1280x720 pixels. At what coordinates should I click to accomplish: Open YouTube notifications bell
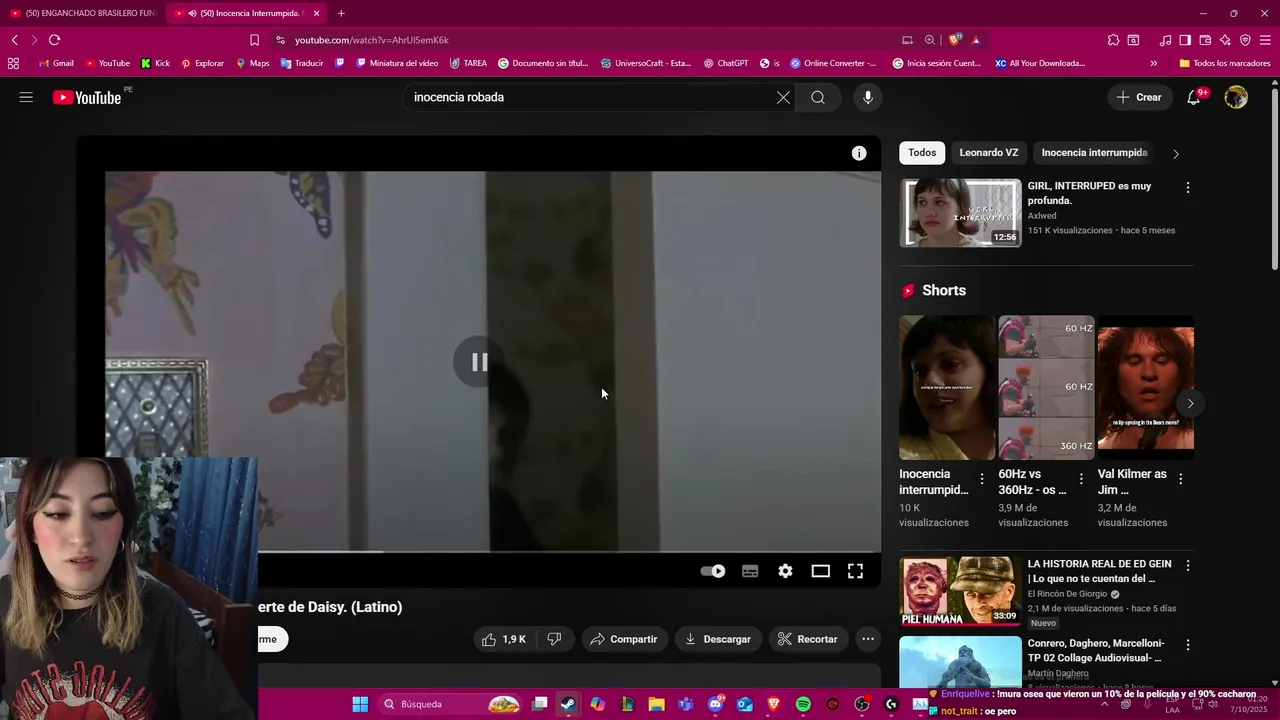[1194, 97]
